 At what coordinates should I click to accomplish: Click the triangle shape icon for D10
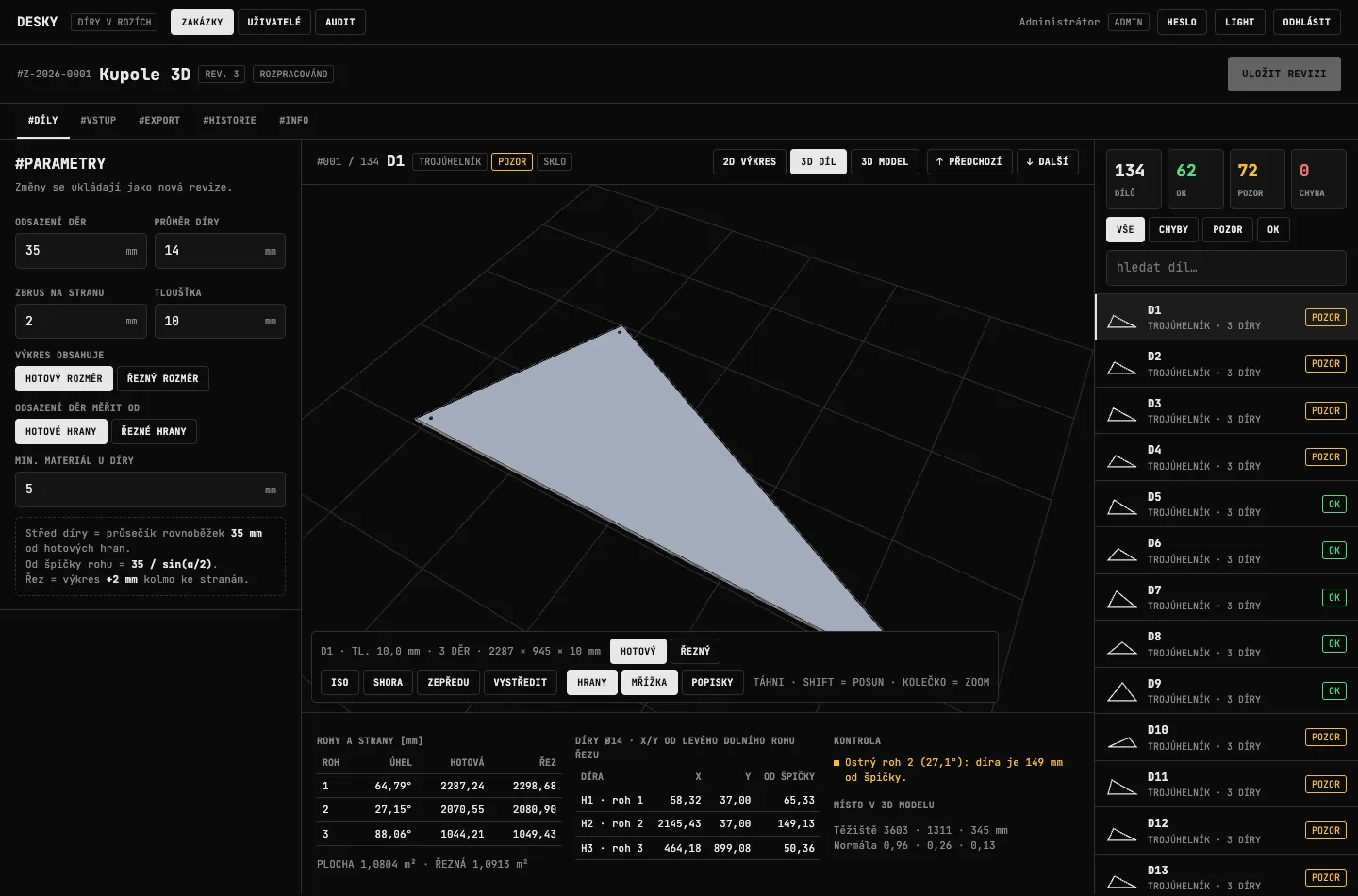(1121, 741)
